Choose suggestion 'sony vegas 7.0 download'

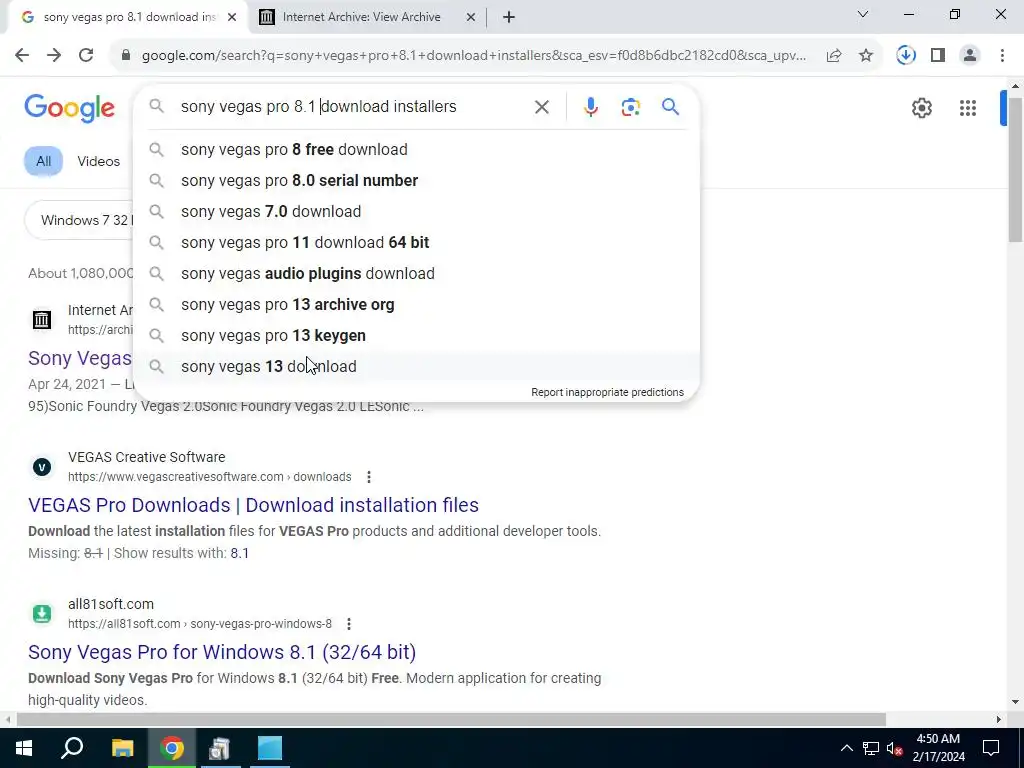[416, 212]
